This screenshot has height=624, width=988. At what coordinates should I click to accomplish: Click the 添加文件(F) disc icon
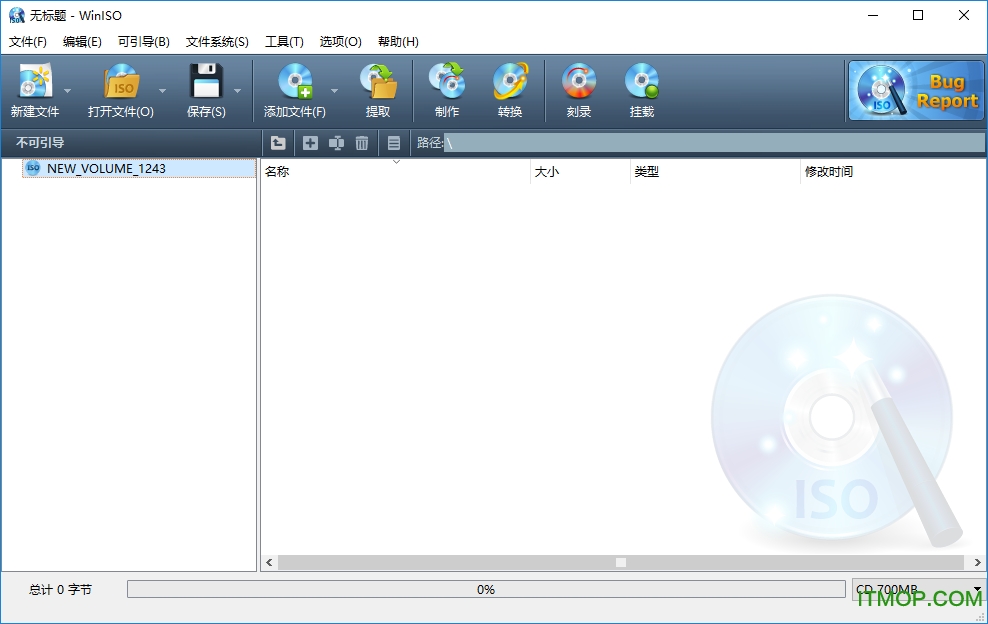[x=296, y=81]
